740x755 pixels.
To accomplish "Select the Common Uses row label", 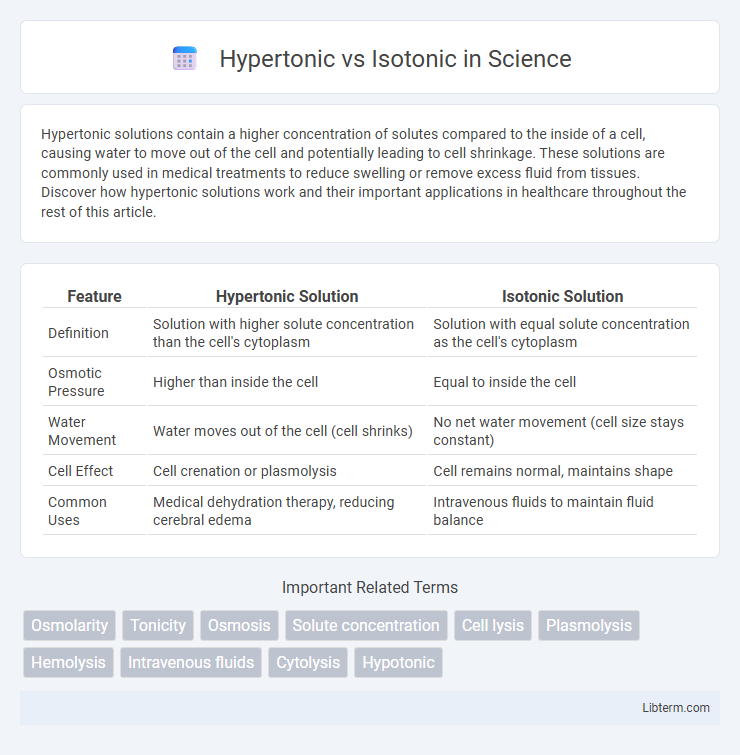I will (x=77, y=511).
